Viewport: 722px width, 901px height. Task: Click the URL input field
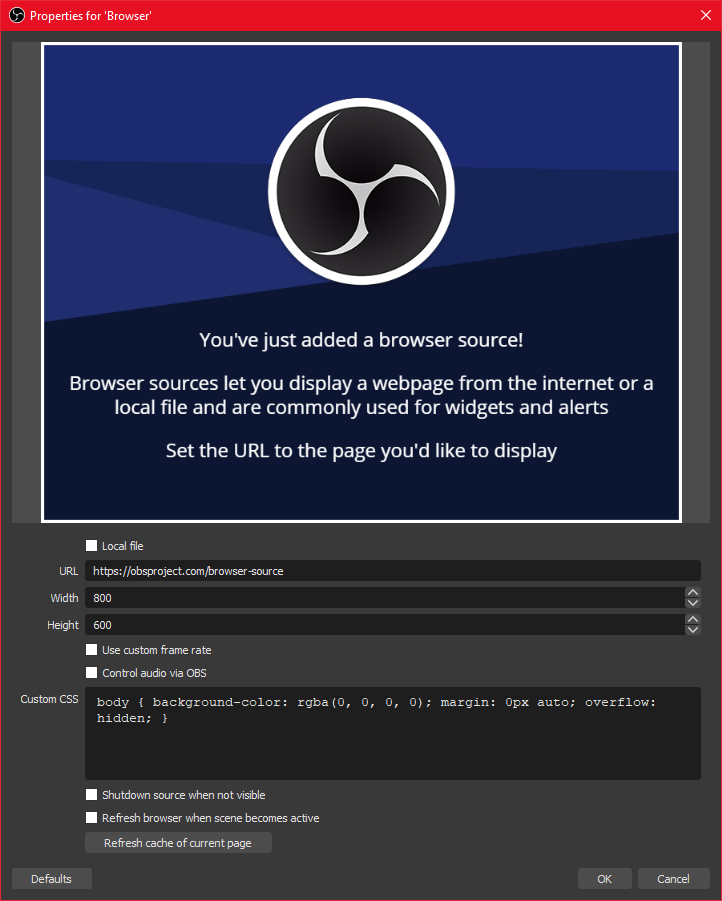point(393,571)
